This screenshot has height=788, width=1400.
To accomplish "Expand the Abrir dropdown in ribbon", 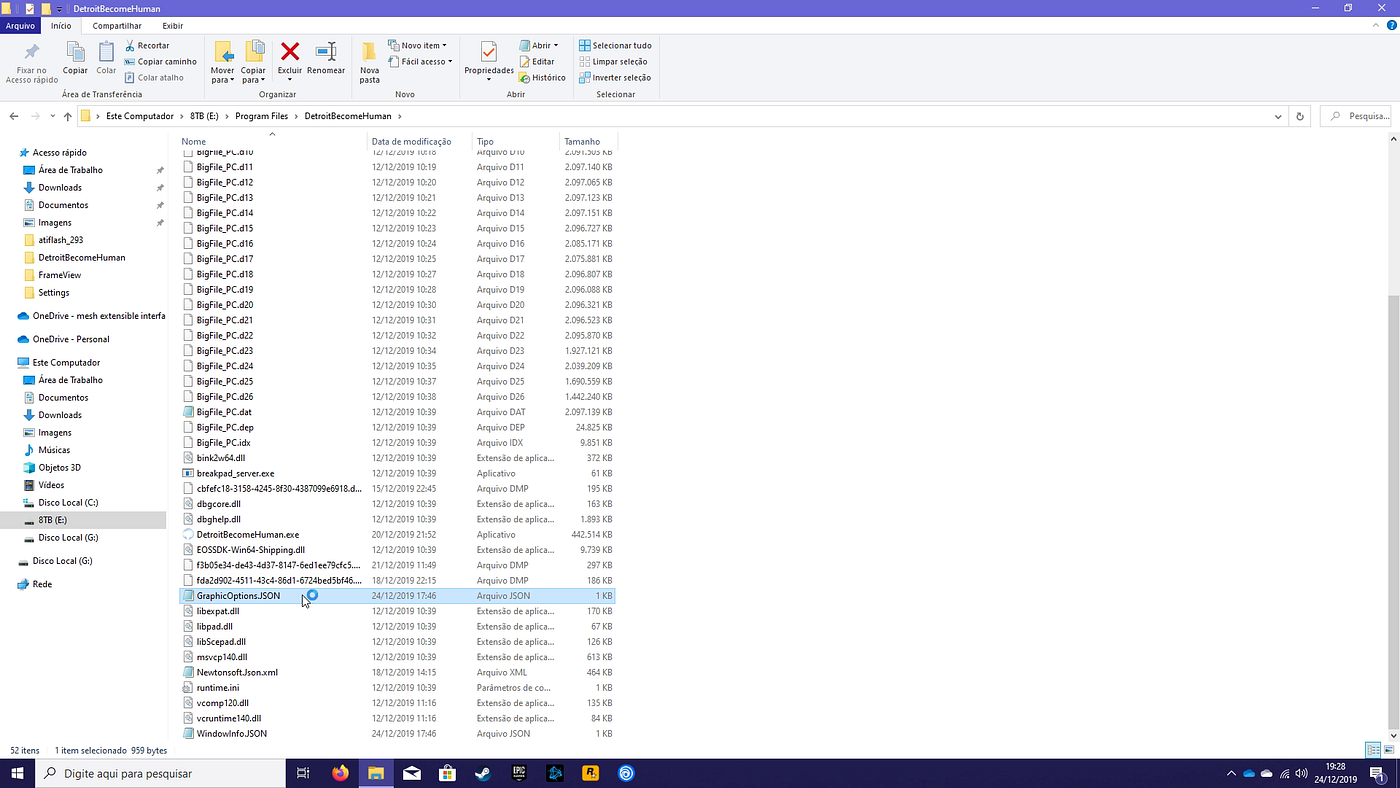I will (539, 45).
